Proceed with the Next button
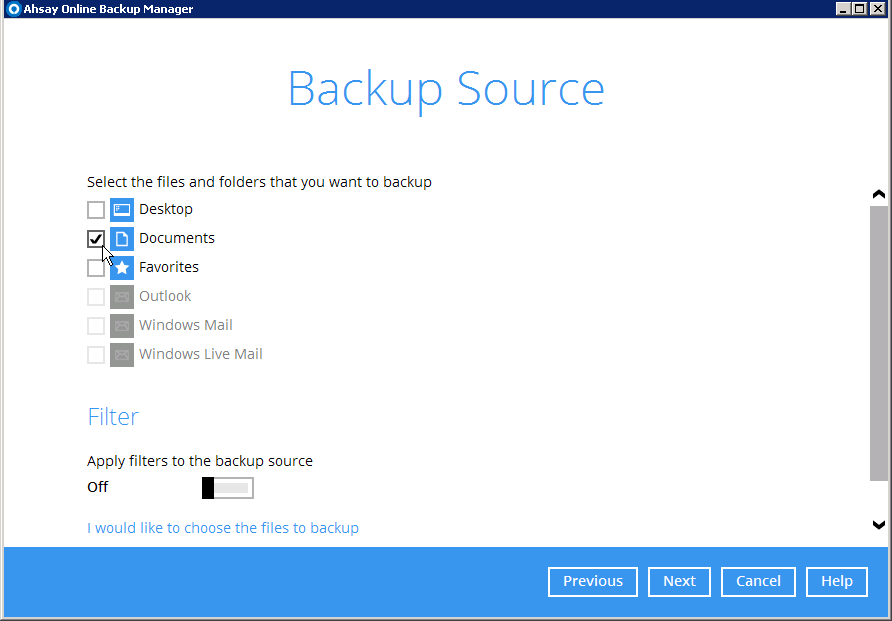The image size is (892, 621). tap(679, 581)
